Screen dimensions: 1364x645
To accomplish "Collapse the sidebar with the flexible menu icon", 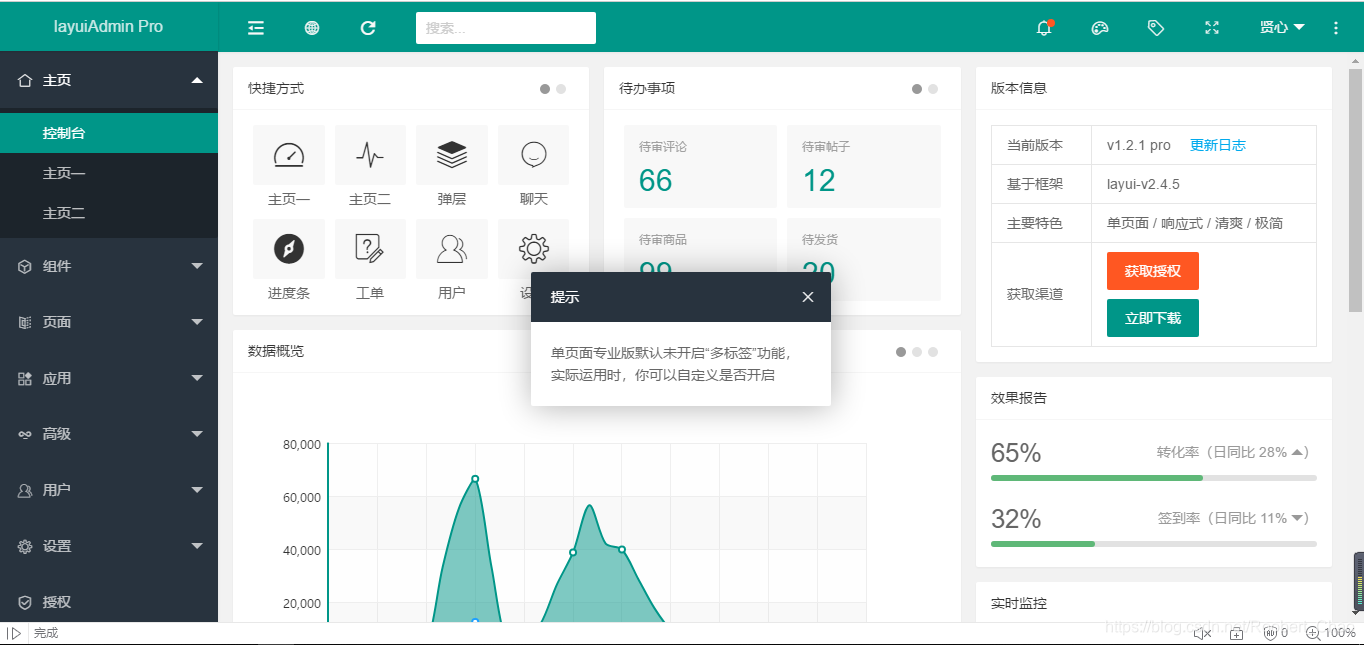I will point(256,28).
